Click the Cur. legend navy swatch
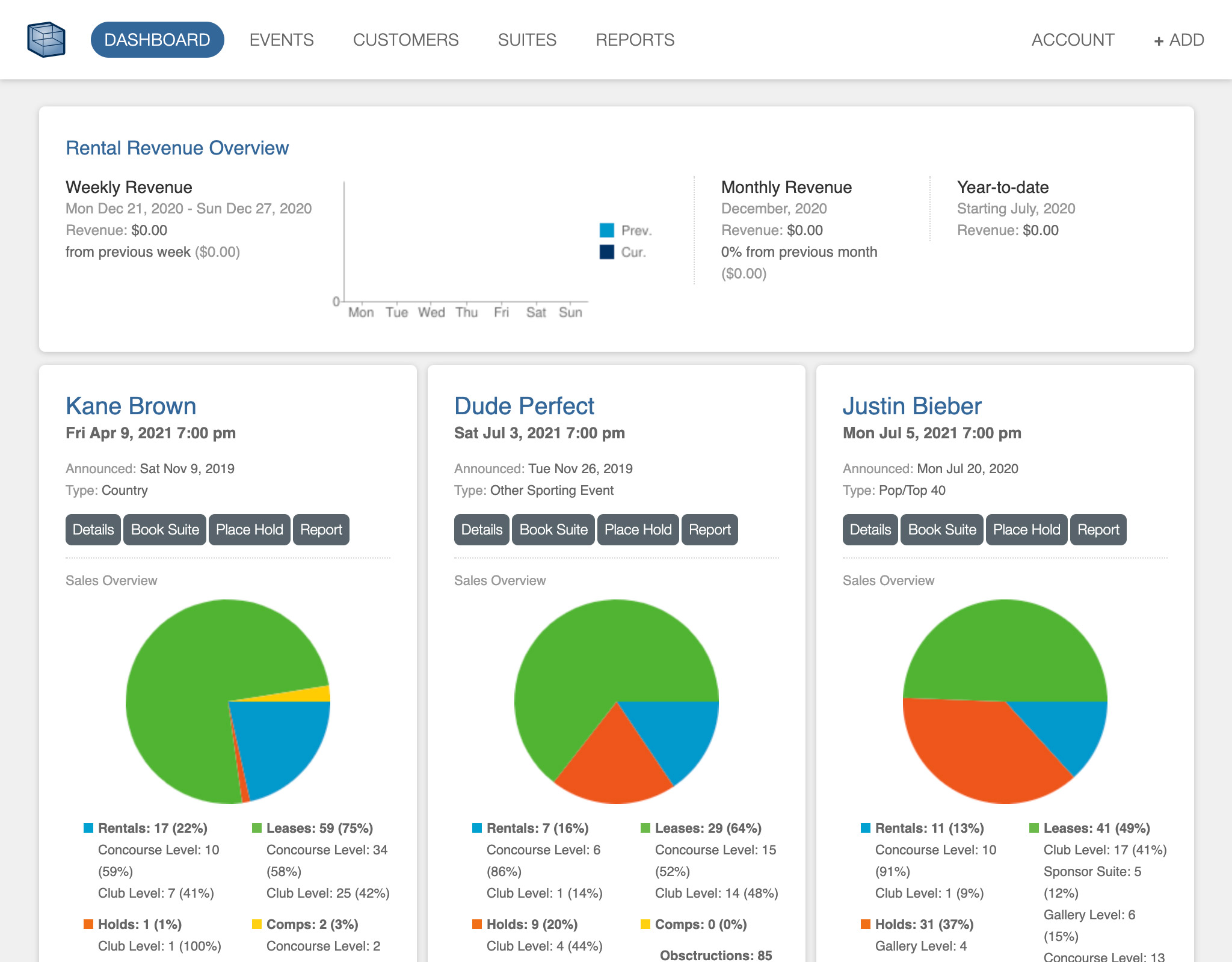 (x=607, y=252)
